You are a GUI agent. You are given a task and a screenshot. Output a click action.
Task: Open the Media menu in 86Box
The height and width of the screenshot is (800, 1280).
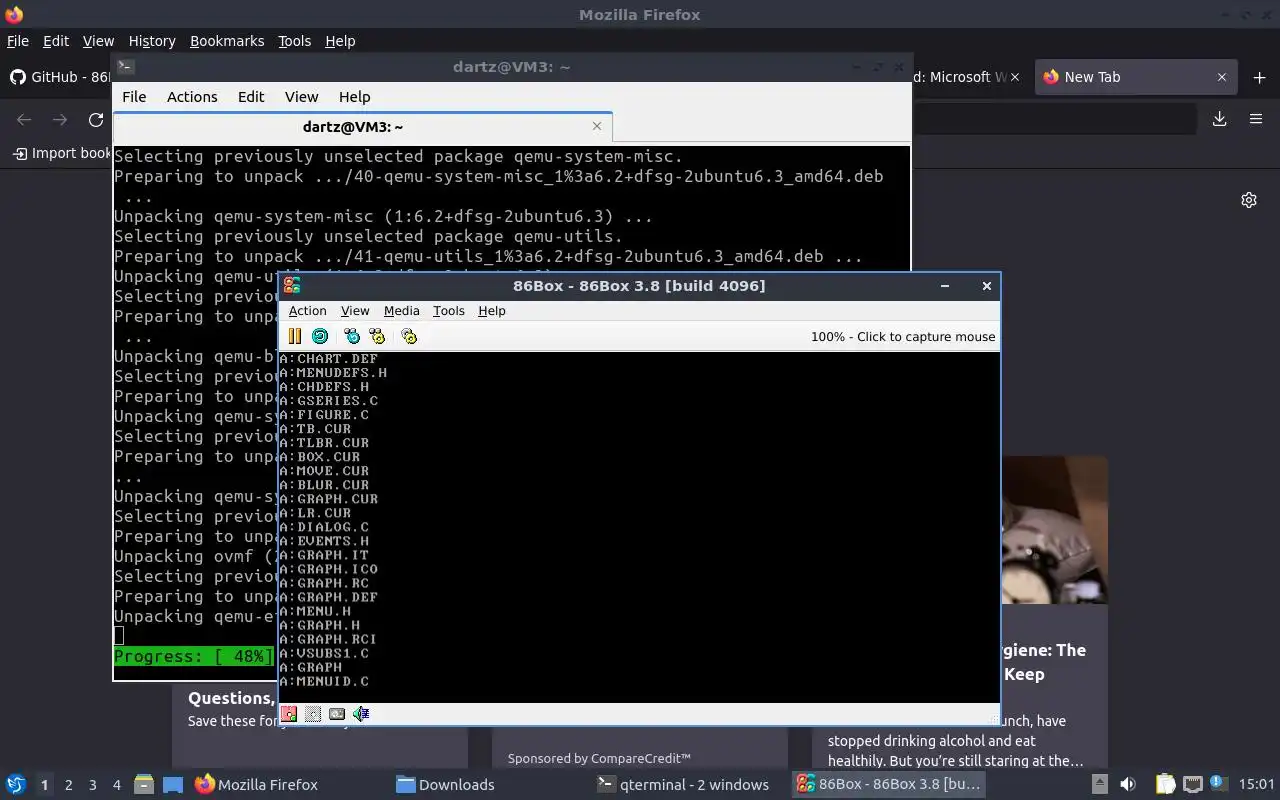pyautogui.click(x=401, y=311)
